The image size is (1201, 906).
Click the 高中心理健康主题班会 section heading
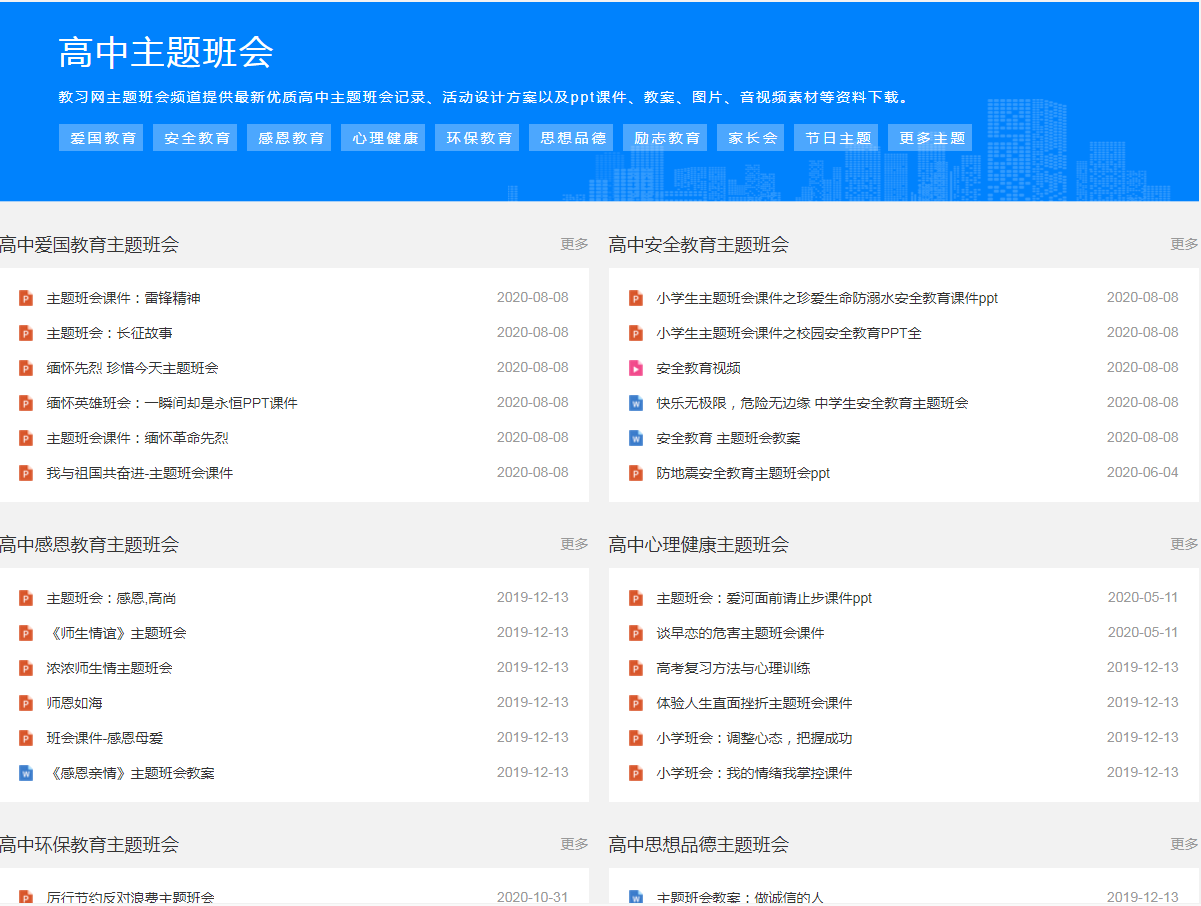[x=699, y=545]
